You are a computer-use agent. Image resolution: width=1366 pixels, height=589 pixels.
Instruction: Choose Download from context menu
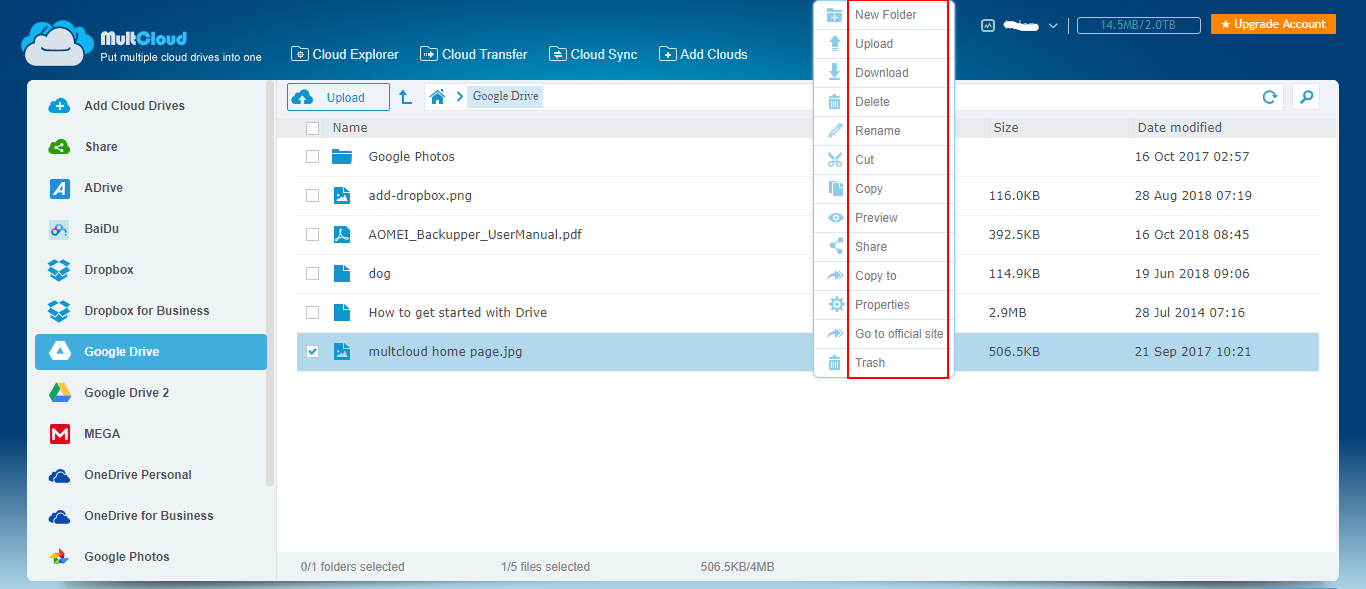click(x=884, y=73)
